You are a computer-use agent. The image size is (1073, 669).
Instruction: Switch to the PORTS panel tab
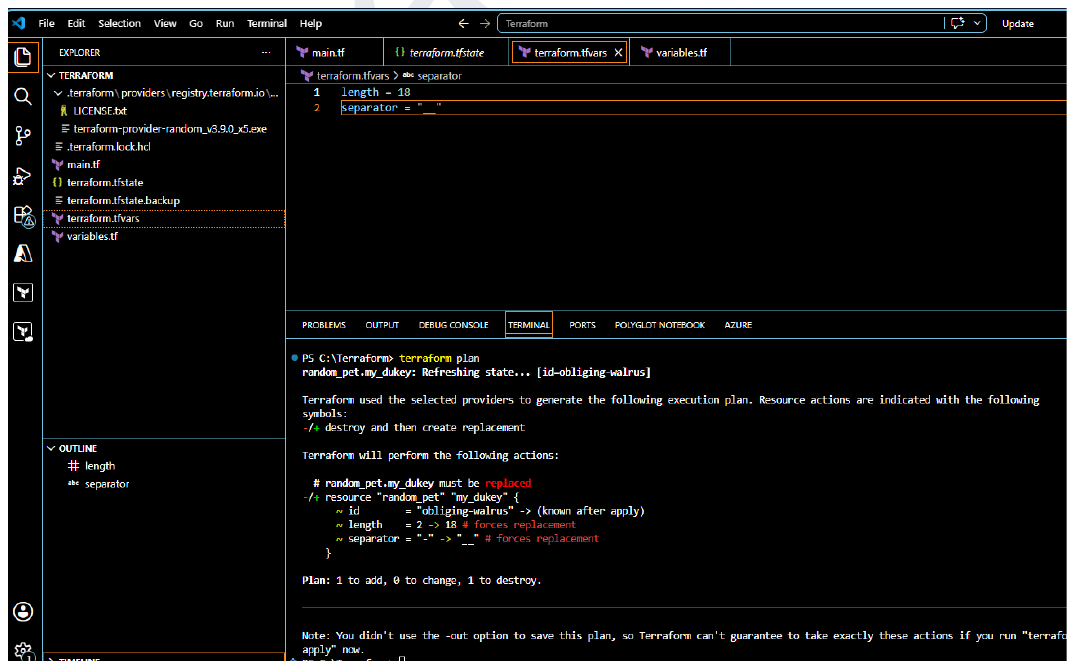point(582,325)
